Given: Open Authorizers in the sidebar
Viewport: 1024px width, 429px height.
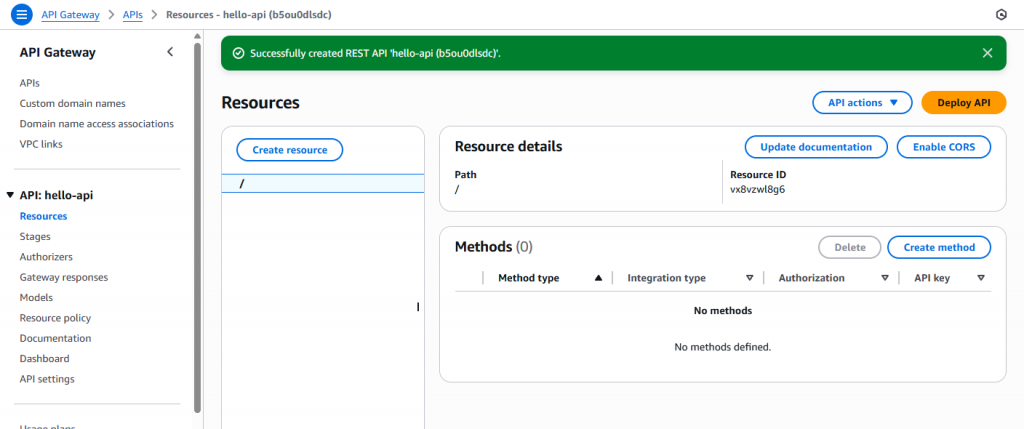Looking at the screenshot, I should 46,257.
